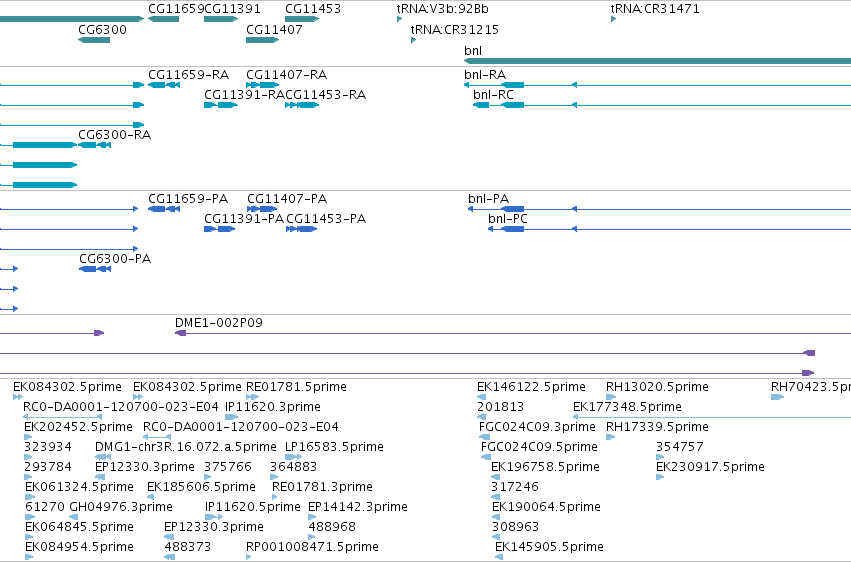Select the IP11620.3prime EST label
Image resolution: width=851 pixels, height=562 pixels.
coord(273,407)
